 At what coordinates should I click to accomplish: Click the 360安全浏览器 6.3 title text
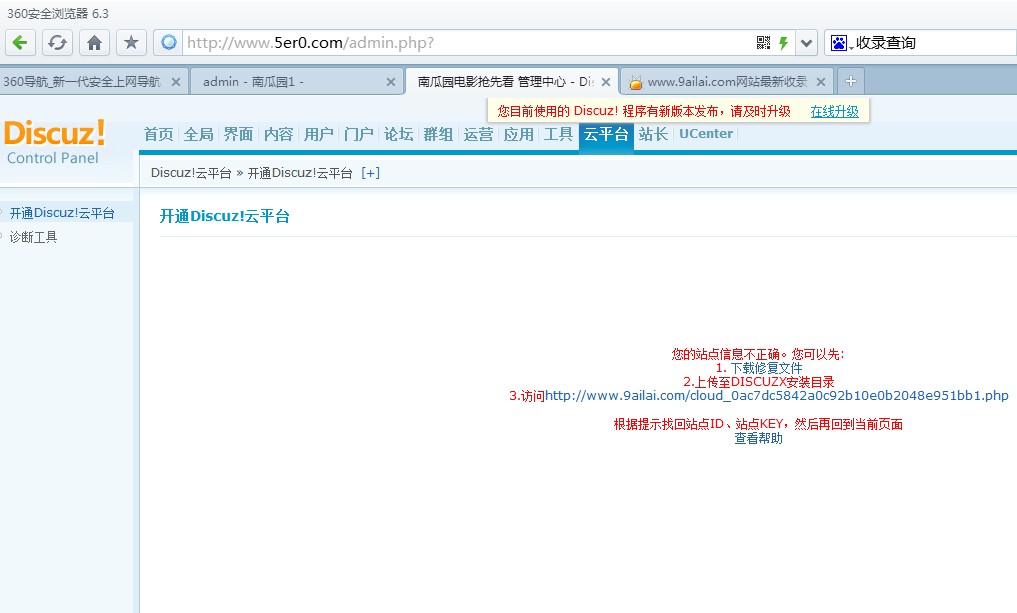58,14
